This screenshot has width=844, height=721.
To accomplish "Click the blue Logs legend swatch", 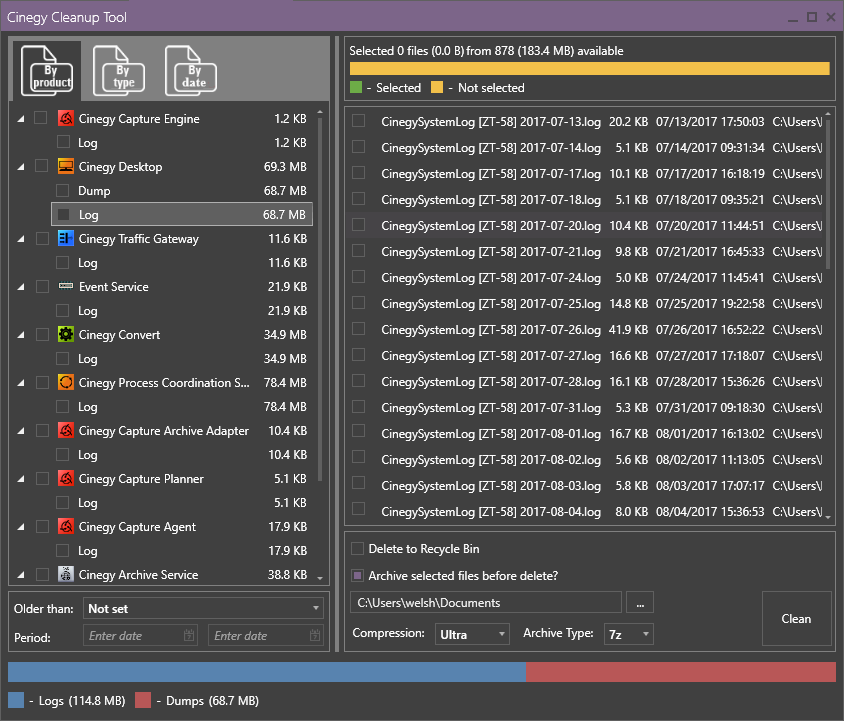I will (16, 701).
